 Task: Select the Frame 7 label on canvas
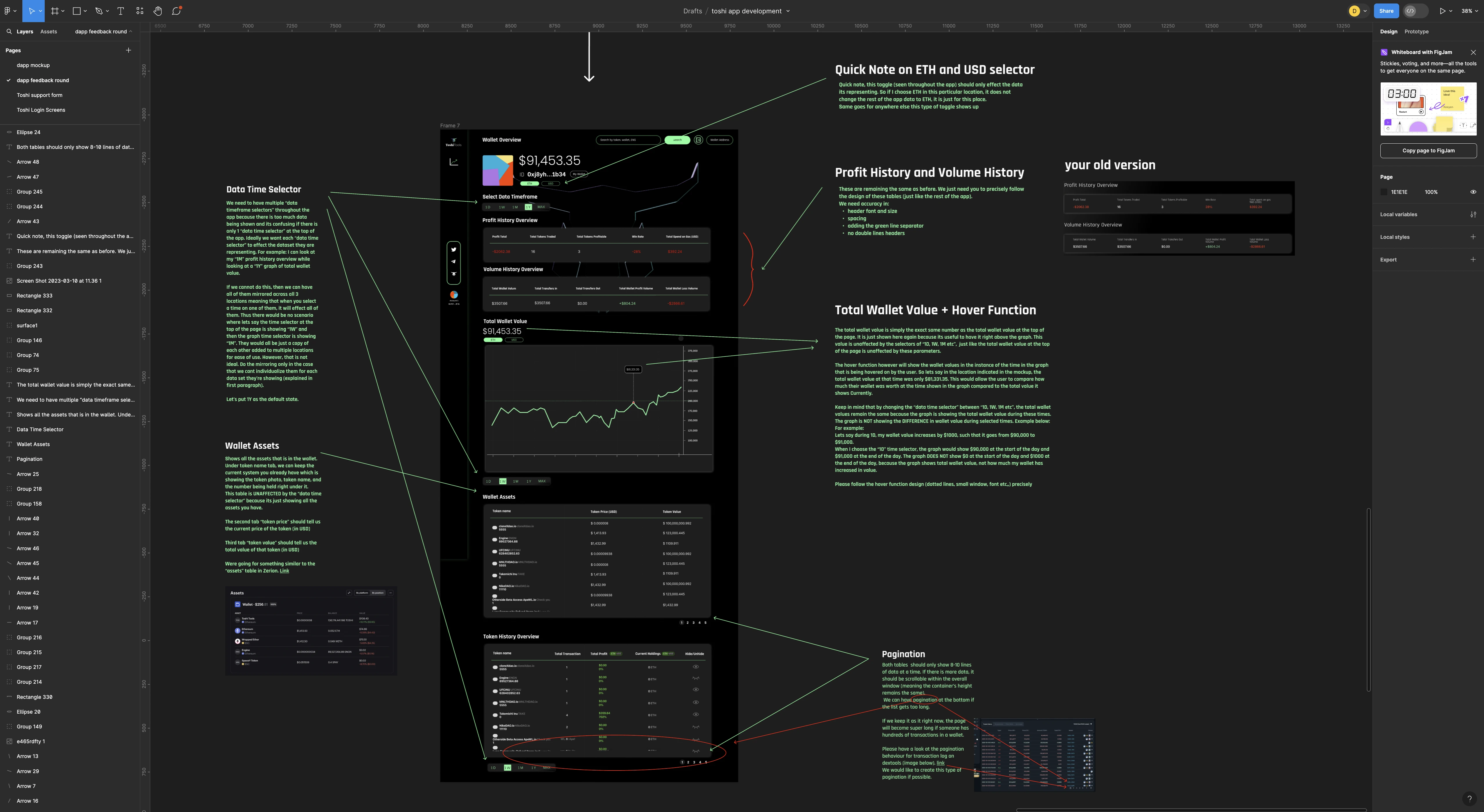click(450, 126)
